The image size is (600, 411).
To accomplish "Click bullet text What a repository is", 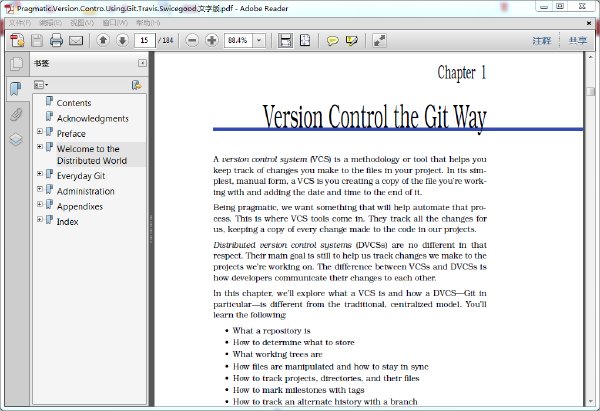I will pyautogui.click(x=271, y=331).
